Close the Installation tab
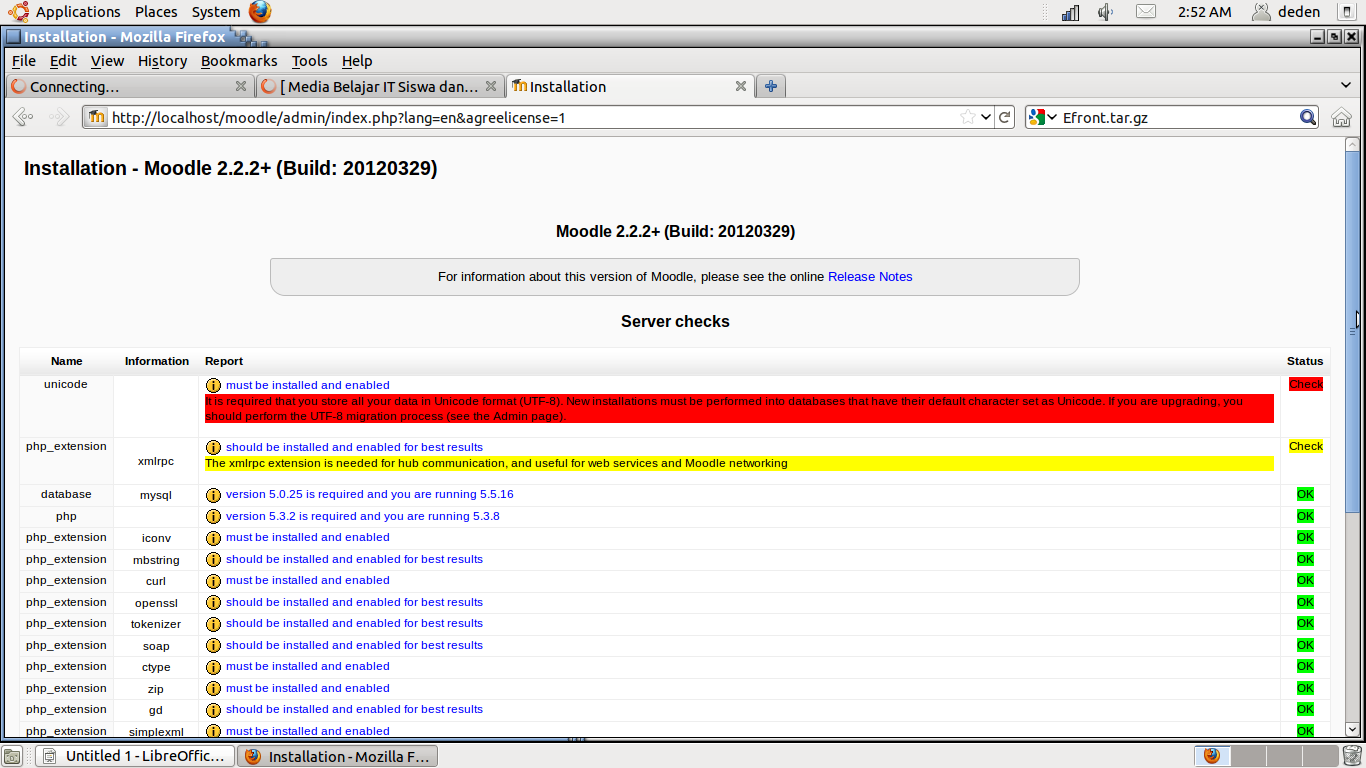The image size is (1366, 768). coord(741,86)
